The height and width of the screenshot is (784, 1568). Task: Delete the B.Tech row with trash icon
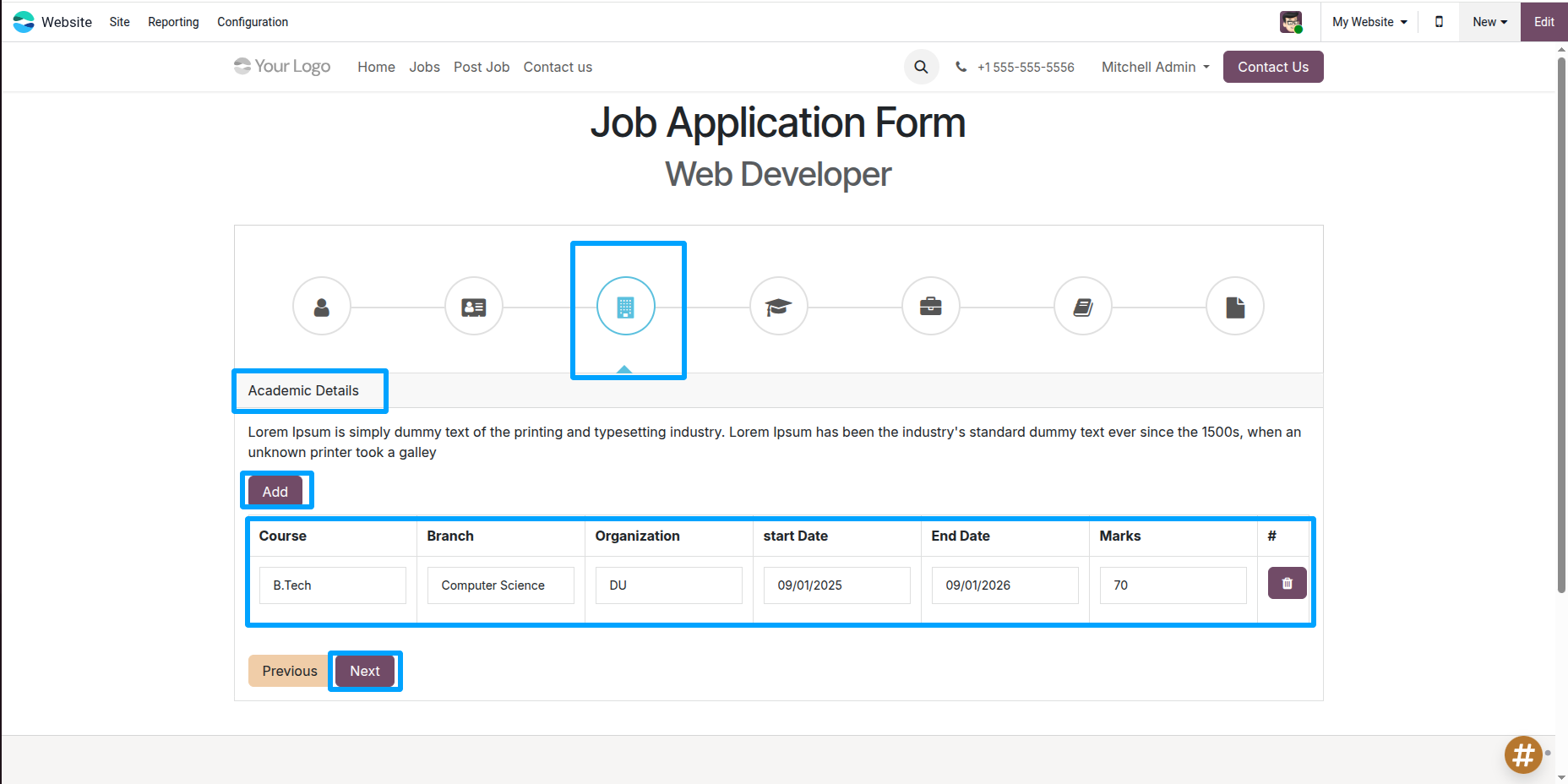pyautogui.click(x=1287, y=584)
